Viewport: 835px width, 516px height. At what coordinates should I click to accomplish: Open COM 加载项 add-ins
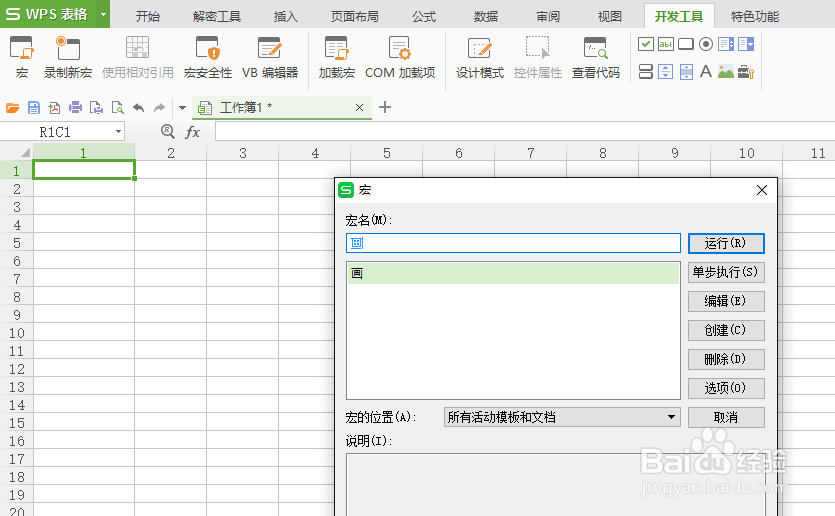click(400, 58)
